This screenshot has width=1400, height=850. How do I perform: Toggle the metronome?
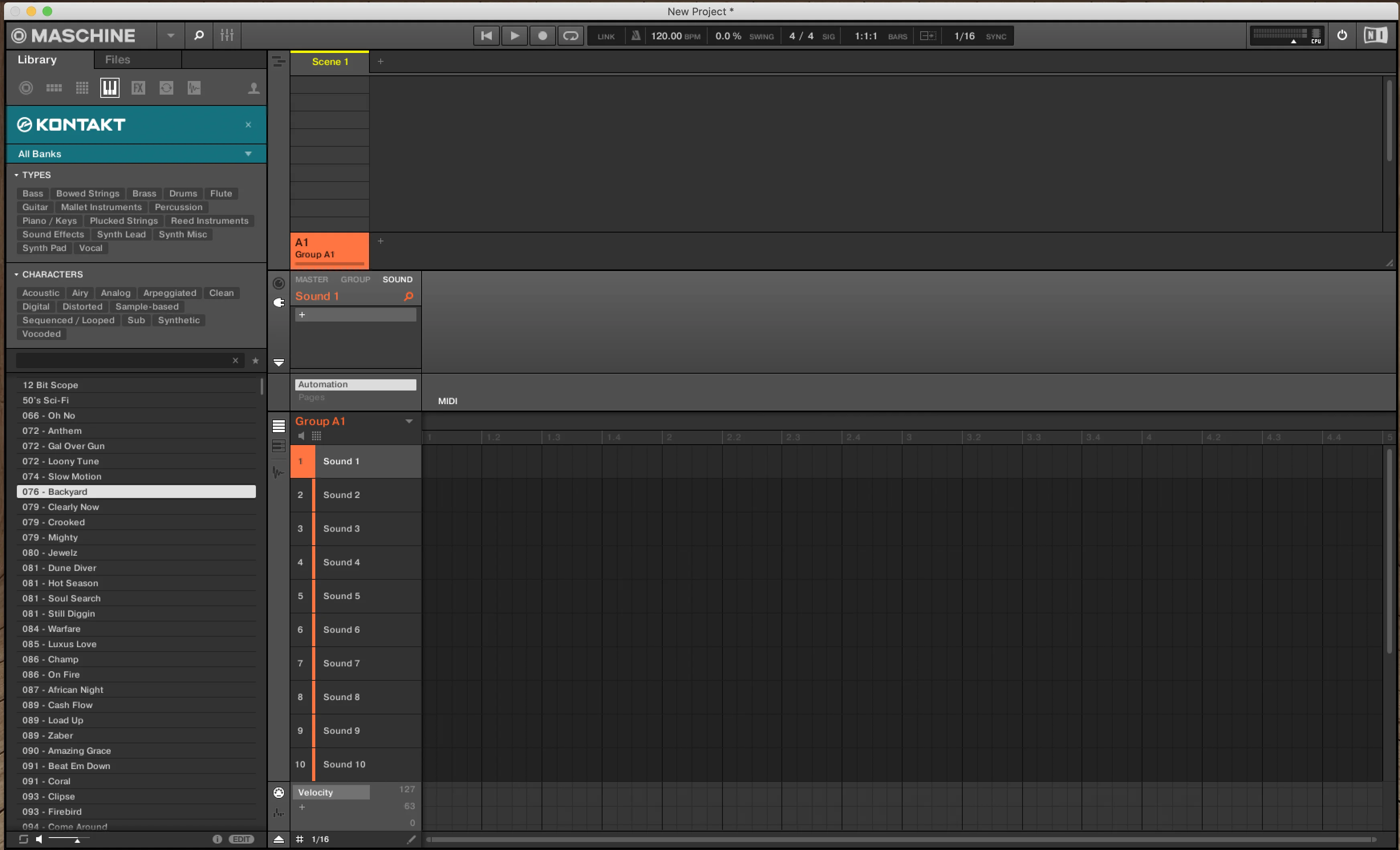click(x=636, y=36)
